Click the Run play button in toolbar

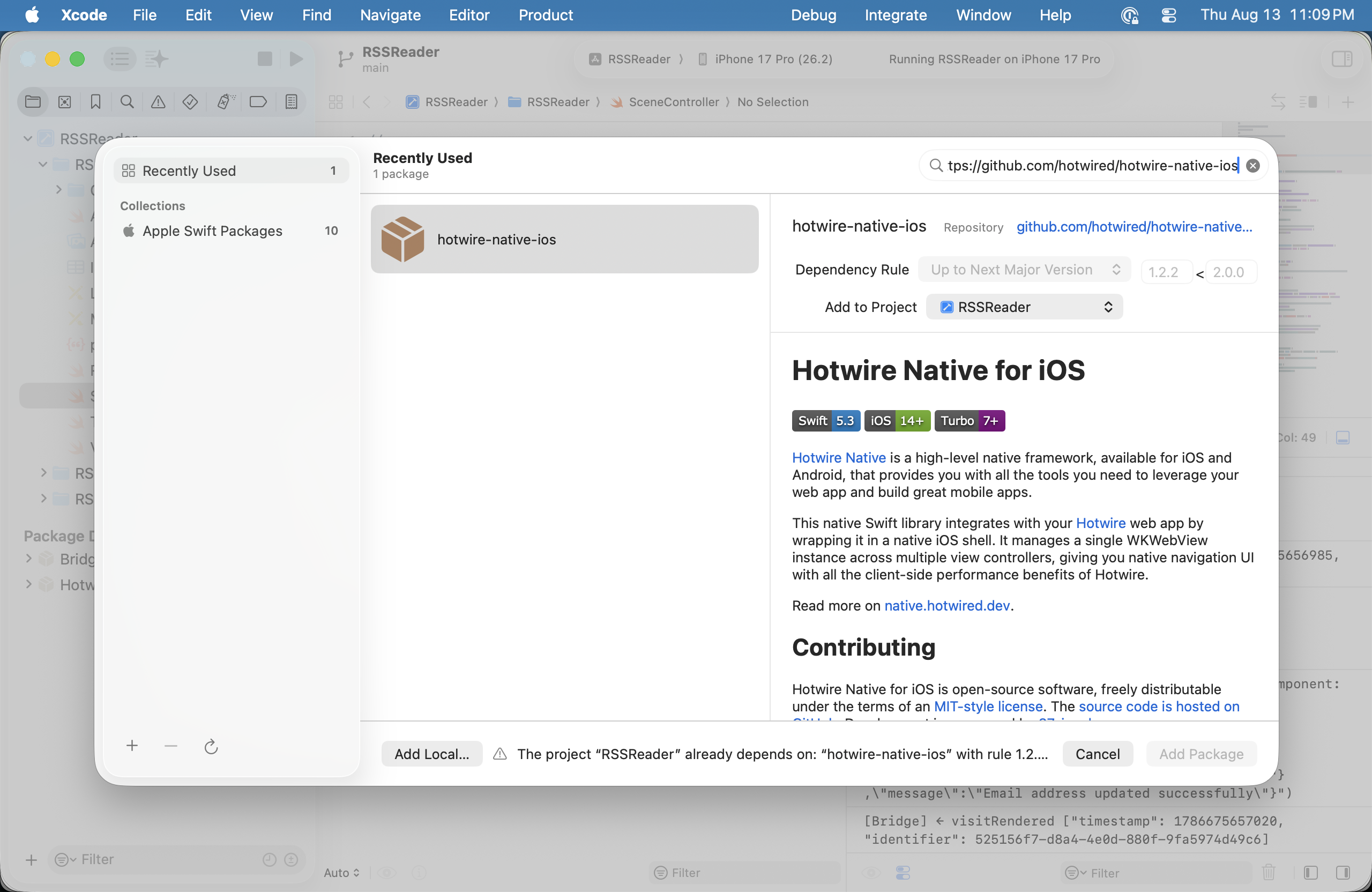296,59
